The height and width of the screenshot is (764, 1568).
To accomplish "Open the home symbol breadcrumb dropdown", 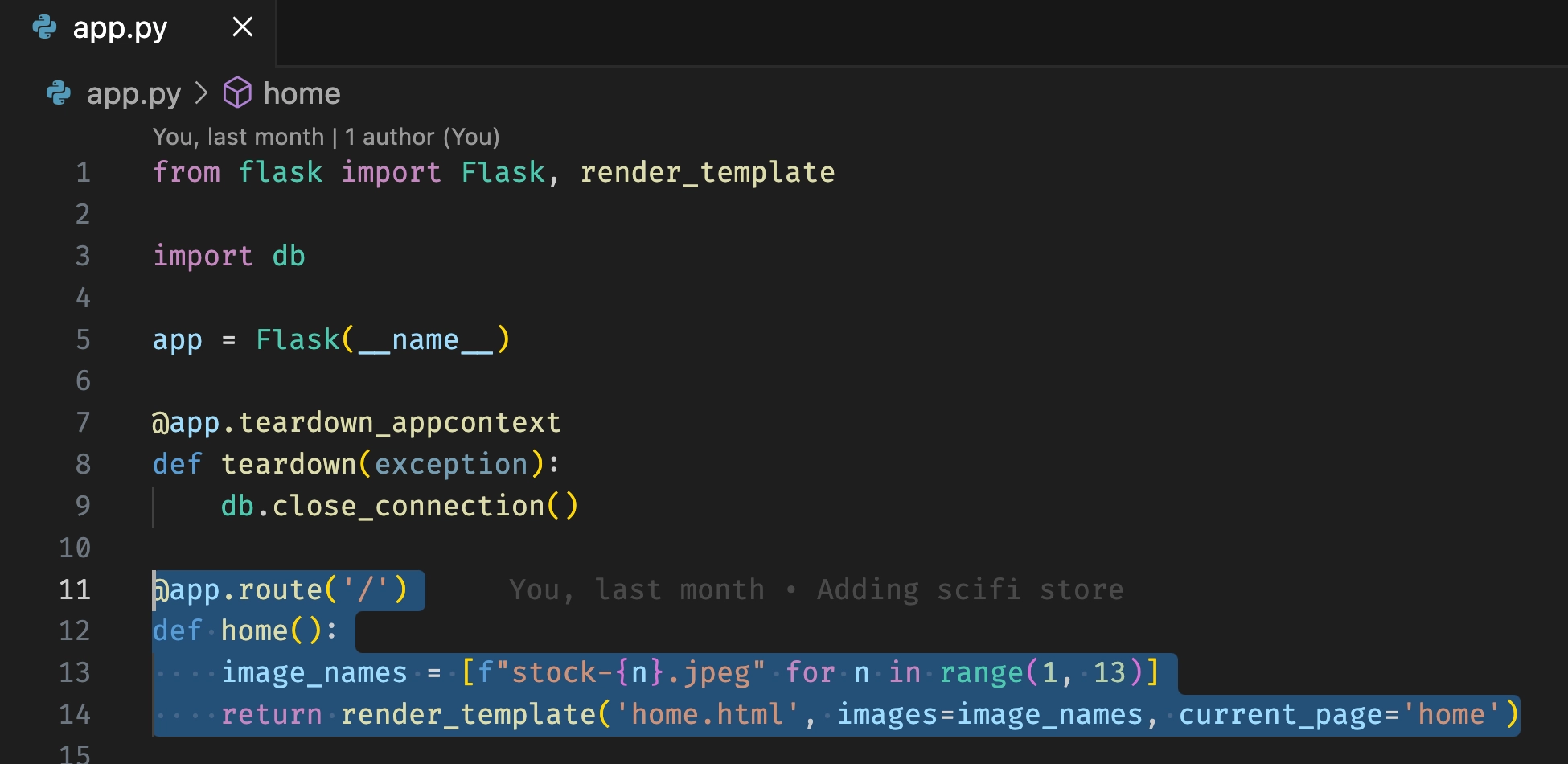I will pyautogui.click(x=302, y=93).
